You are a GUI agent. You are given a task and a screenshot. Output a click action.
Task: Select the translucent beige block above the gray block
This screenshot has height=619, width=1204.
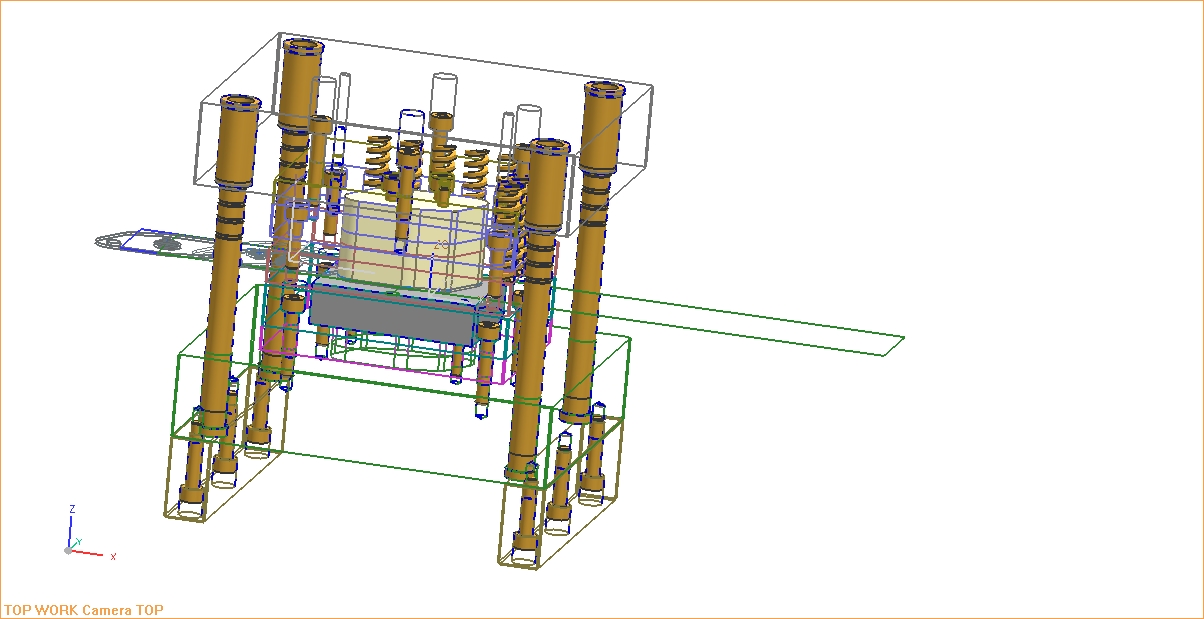[412, 241]
